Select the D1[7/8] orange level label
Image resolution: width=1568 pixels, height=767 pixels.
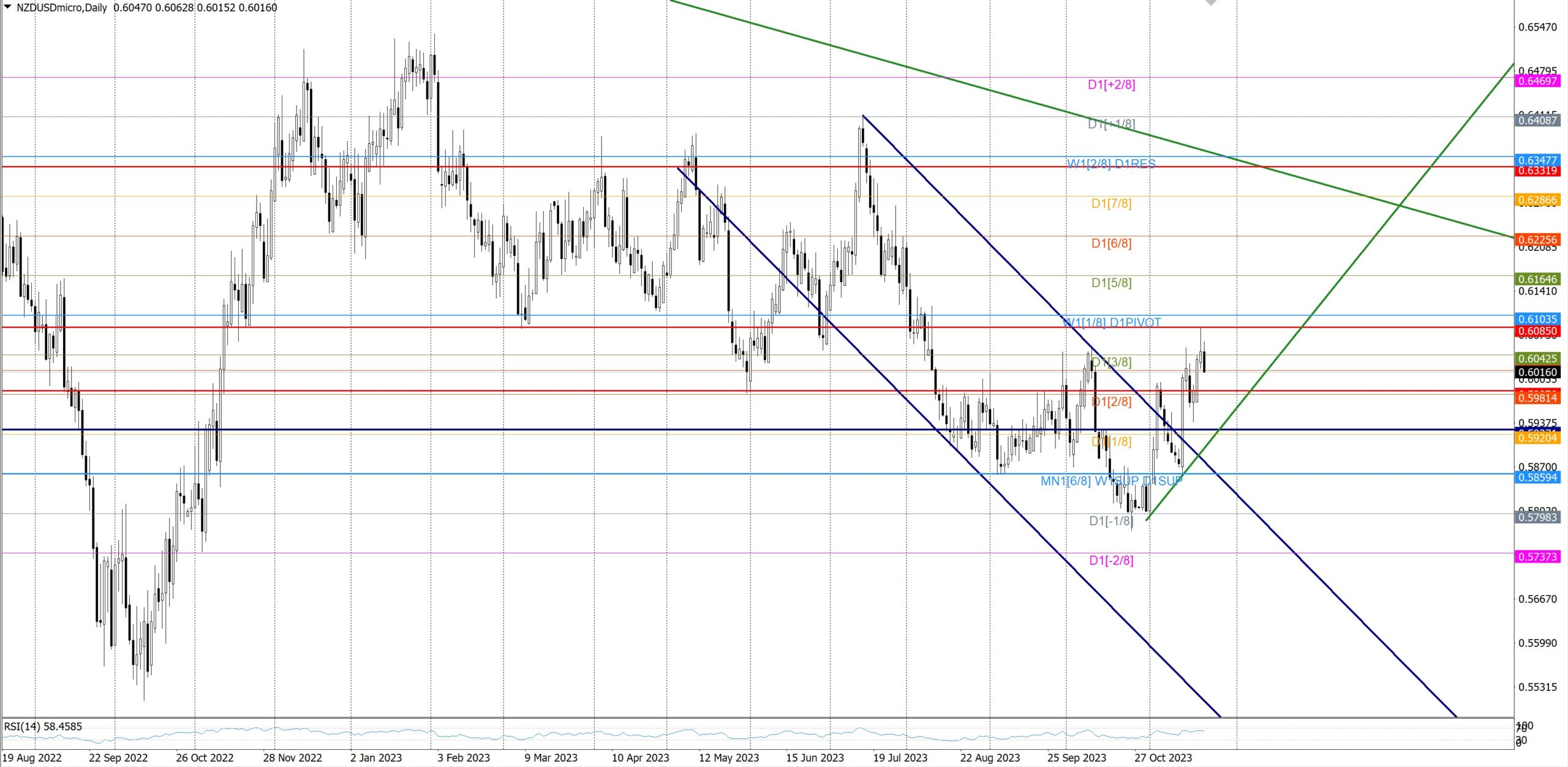click(1111, 203)
